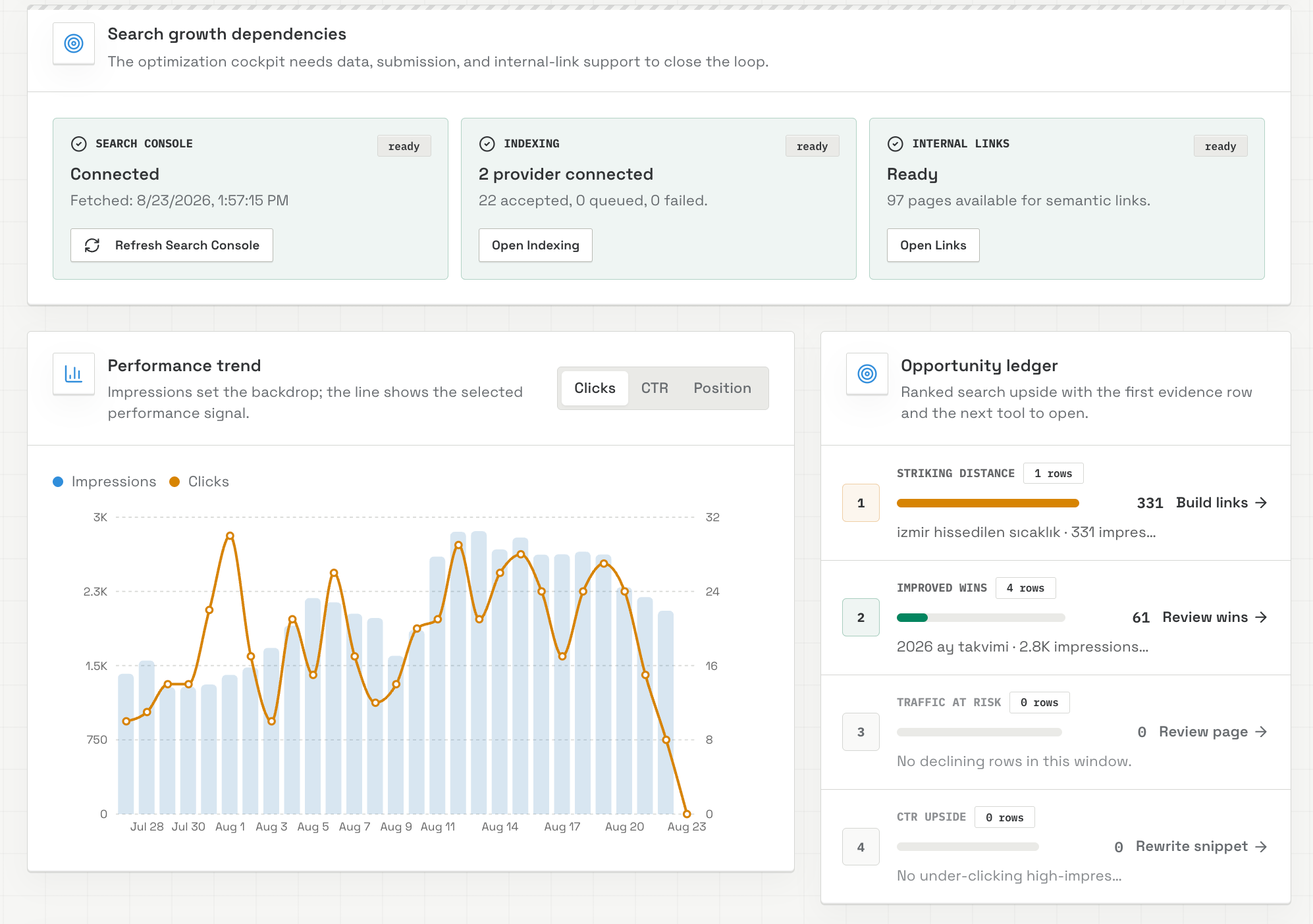Click the rank 4 badge for CTR Upside
The image size is (1313, 924).
tap(861, 846)
